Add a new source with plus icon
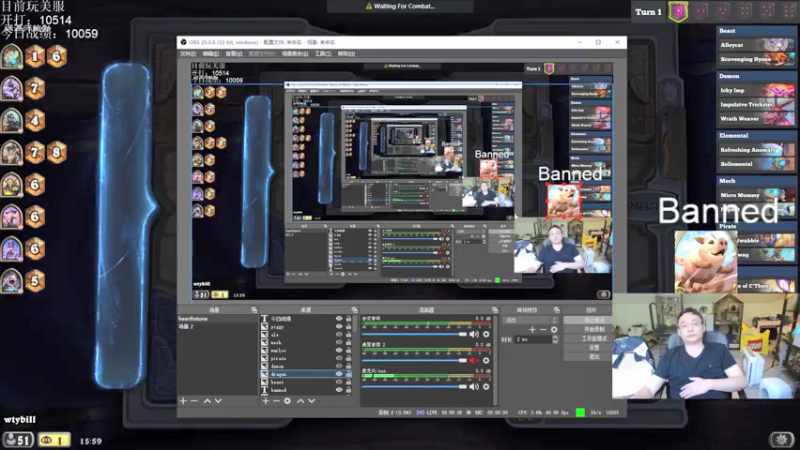The height and width of the screenshot is (450, 800). coord(265,401)
